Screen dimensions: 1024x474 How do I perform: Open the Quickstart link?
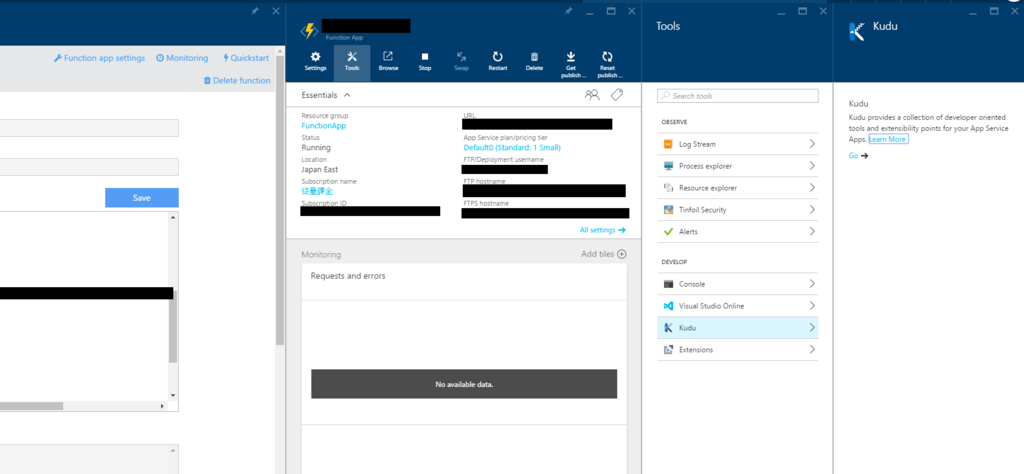[x=246, y=58]
